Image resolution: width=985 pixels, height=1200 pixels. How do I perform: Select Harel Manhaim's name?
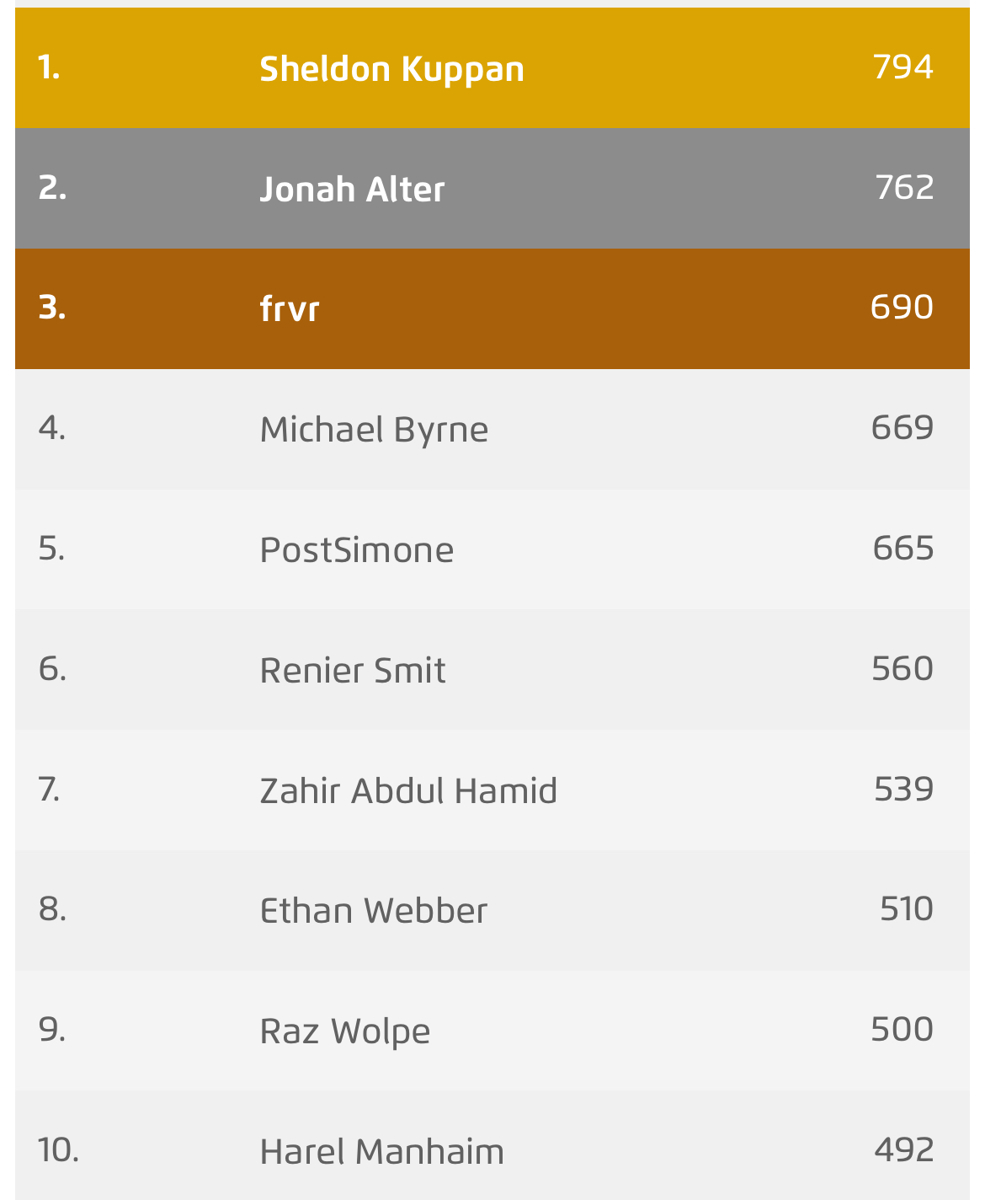point(381,1152)
